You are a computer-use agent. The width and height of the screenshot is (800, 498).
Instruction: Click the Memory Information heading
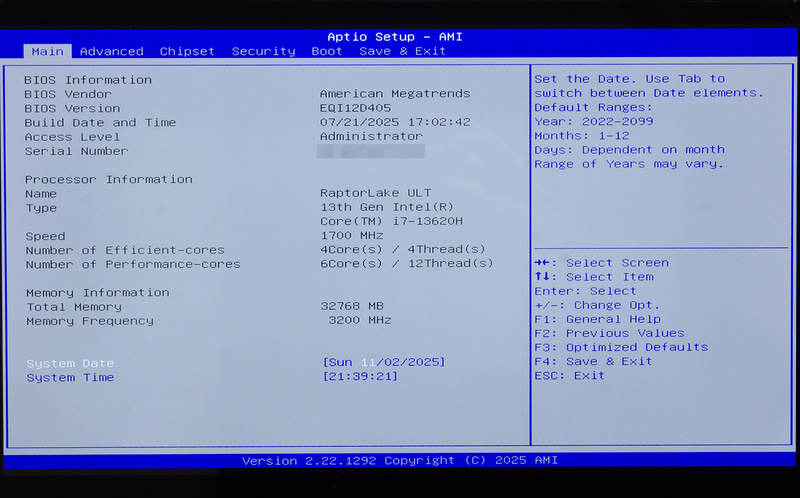pos(97,293)
